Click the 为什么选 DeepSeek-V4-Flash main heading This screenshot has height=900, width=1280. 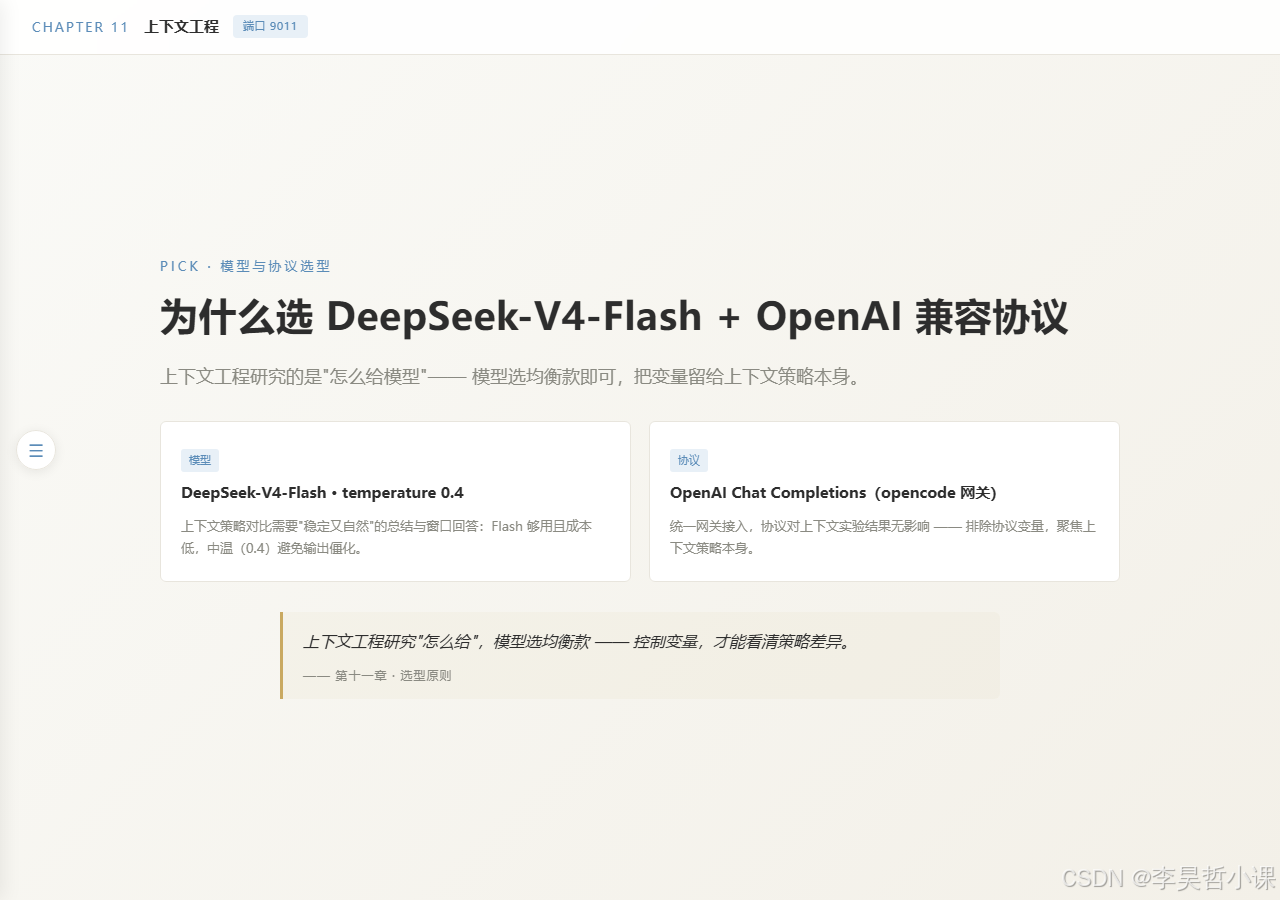pos(614,317)
